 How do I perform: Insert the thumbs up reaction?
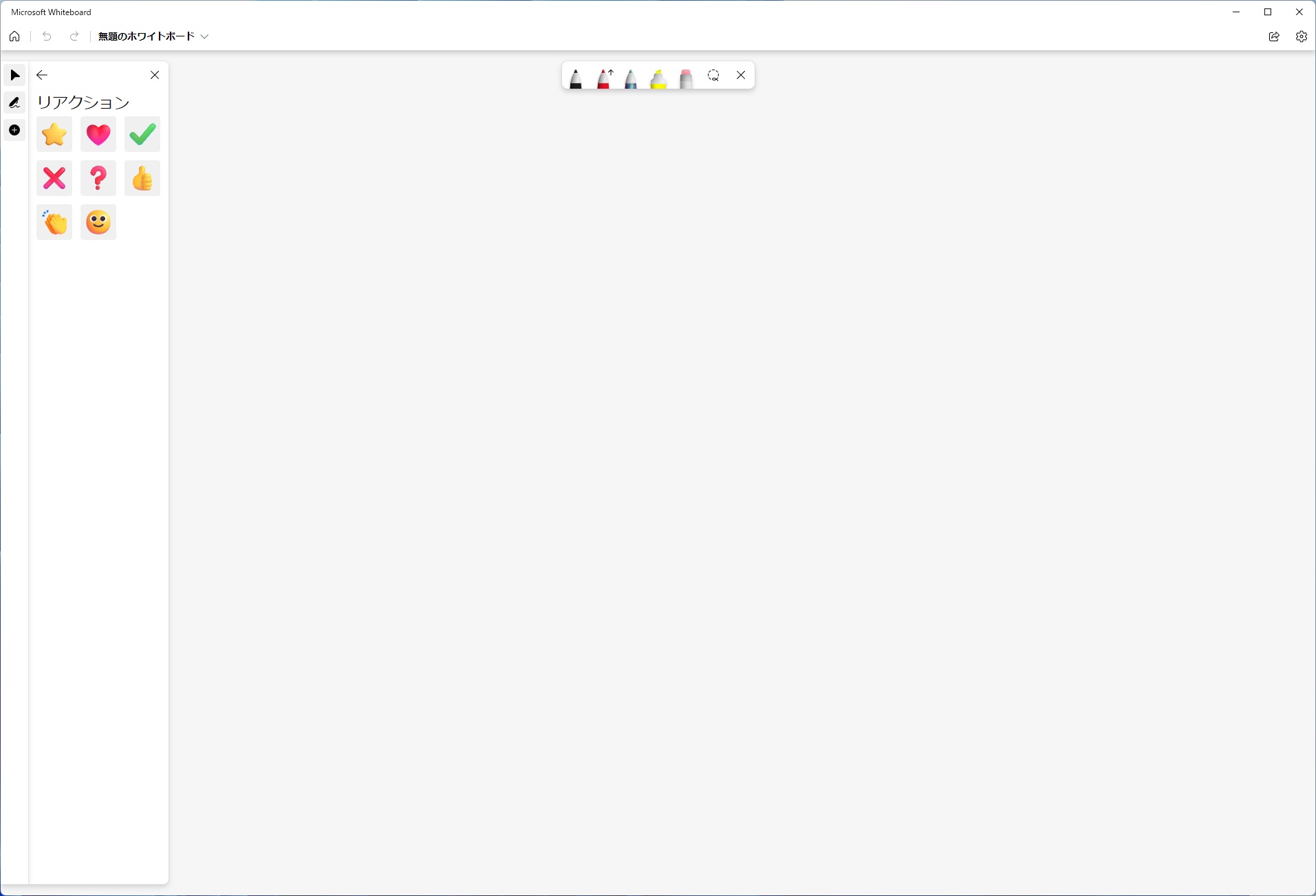click(142, 178)
